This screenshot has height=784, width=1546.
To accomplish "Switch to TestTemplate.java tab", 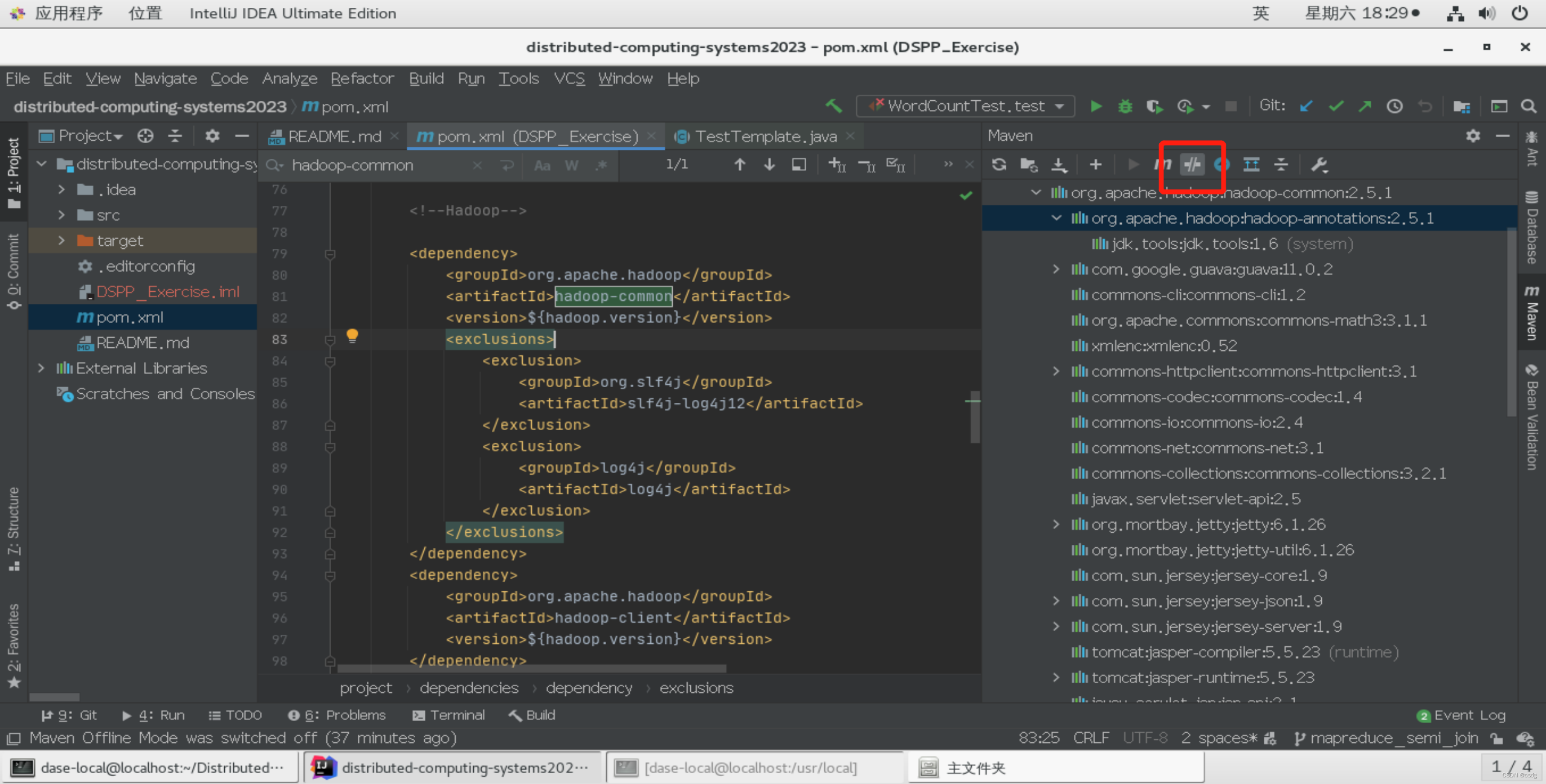I will pyautogui.click(x=765, y=137).
